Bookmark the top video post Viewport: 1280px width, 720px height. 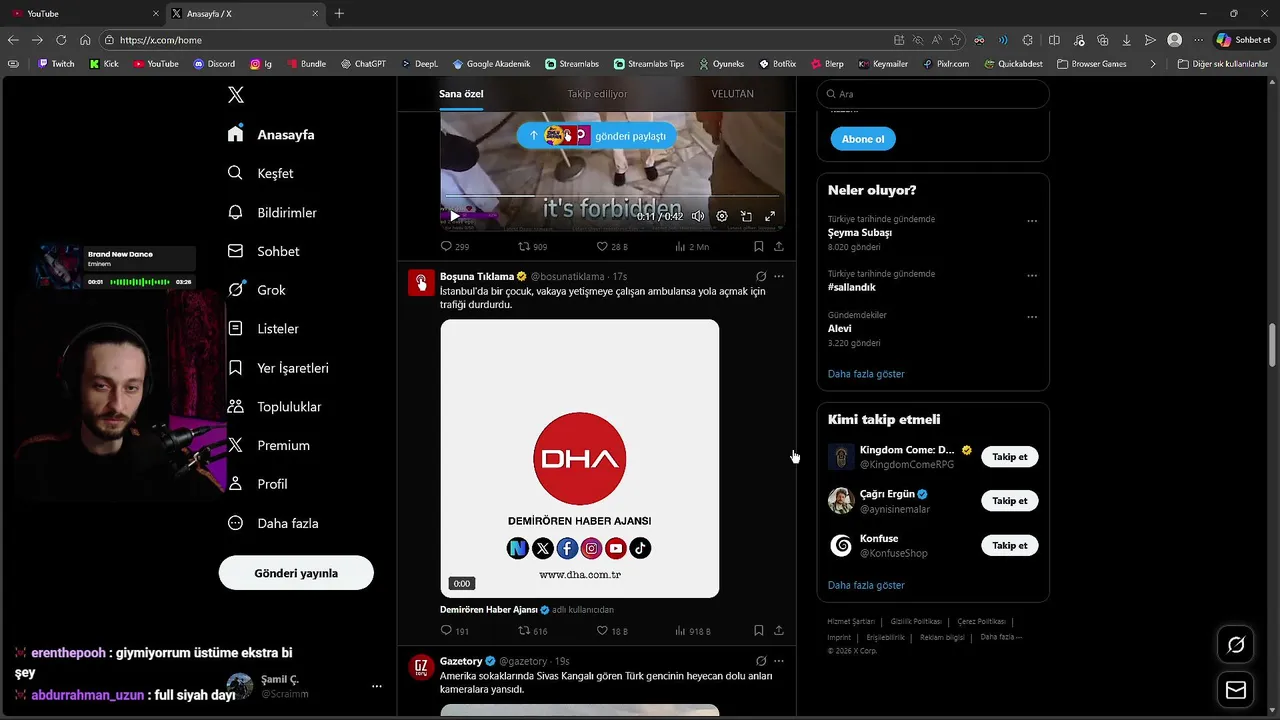tap(759, 246)
